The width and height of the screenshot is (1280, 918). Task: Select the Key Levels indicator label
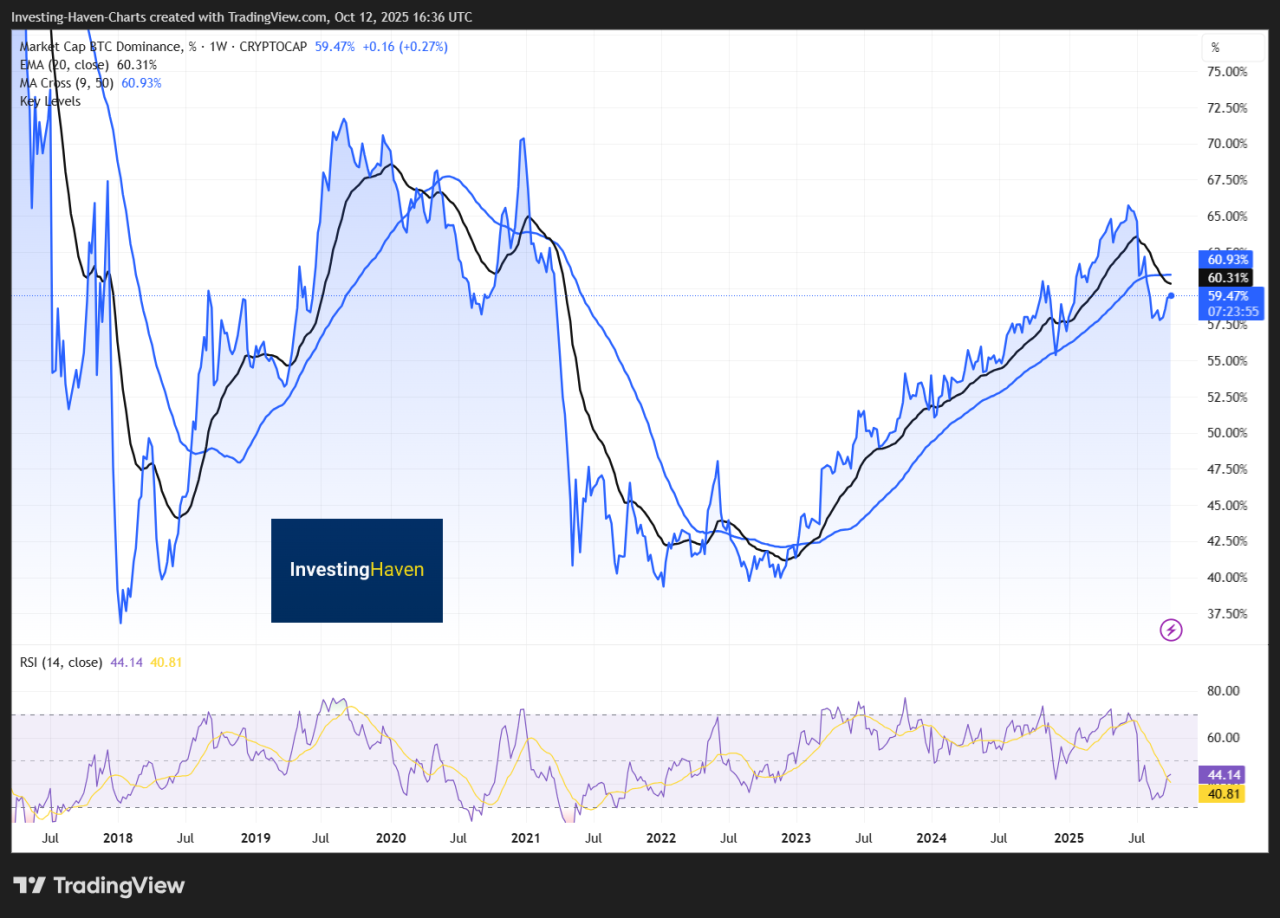pyautogui.click(x=50, y=101)
